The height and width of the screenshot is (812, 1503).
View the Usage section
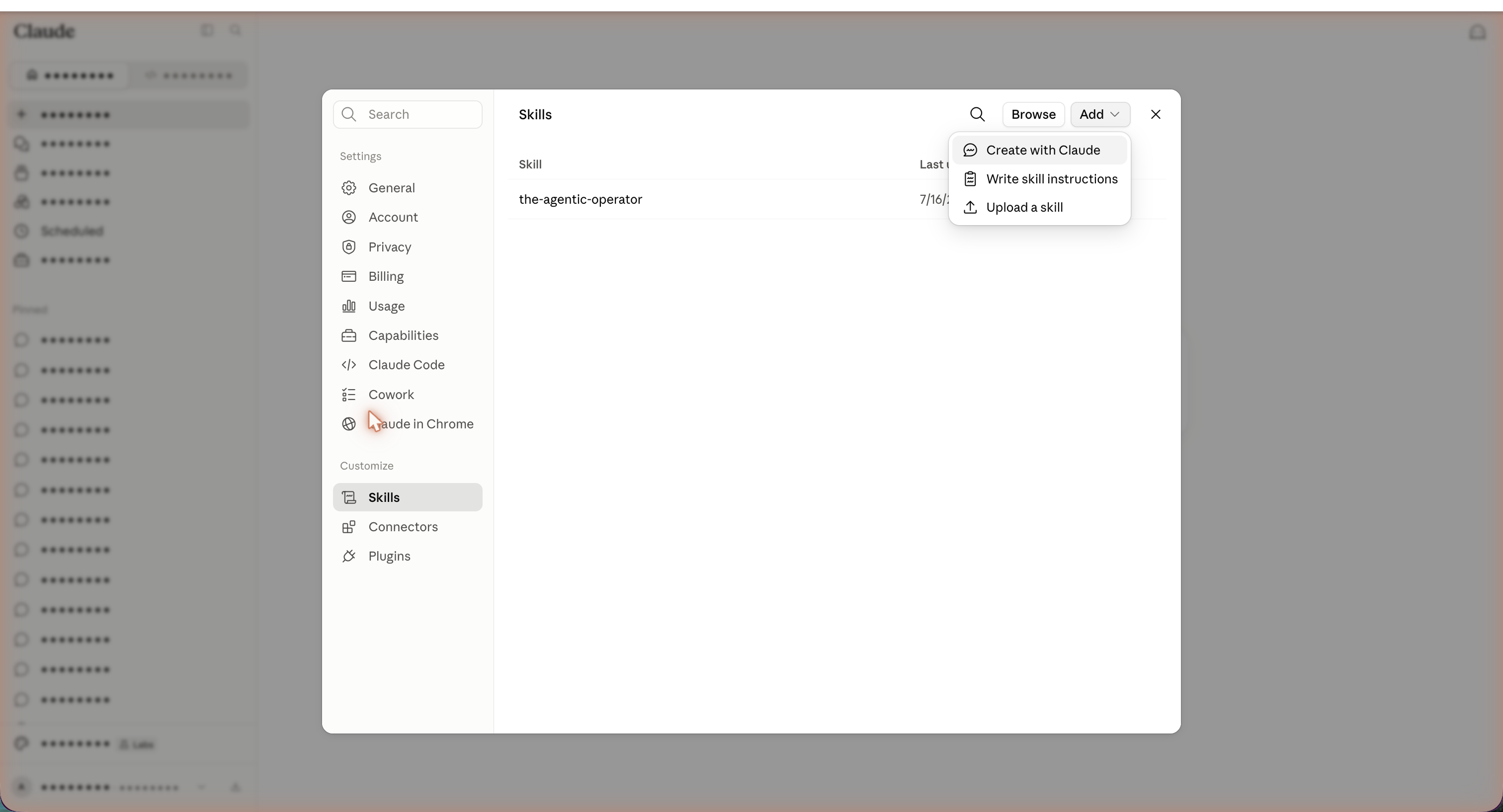tap(407, 306)
